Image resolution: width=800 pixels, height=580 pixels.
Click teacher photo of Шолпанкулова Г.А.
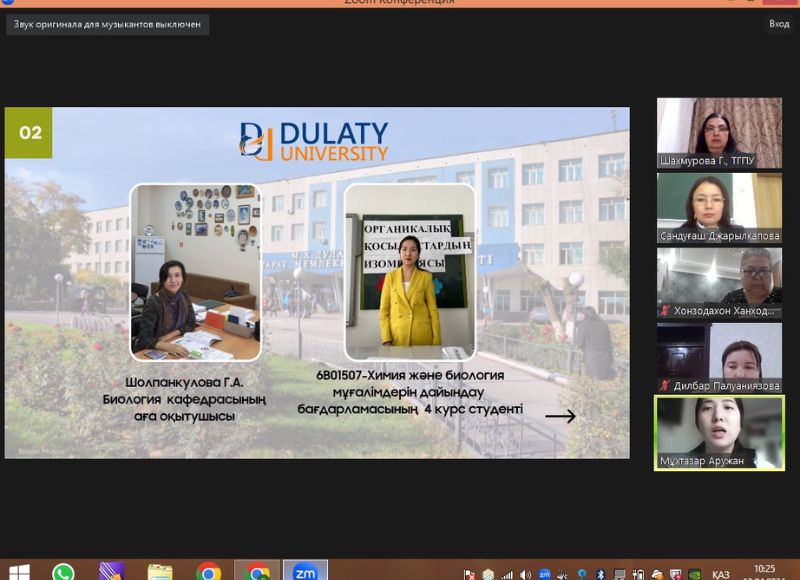[x=195, y=272]
